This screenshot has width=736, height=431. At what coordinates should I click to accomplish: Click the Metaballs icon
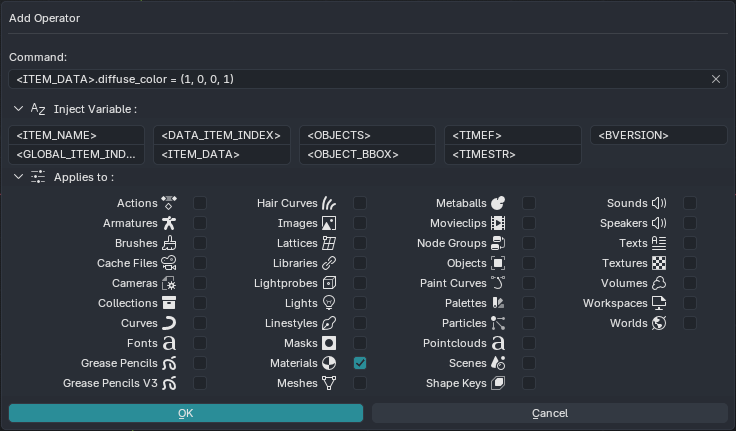(498, 203)
